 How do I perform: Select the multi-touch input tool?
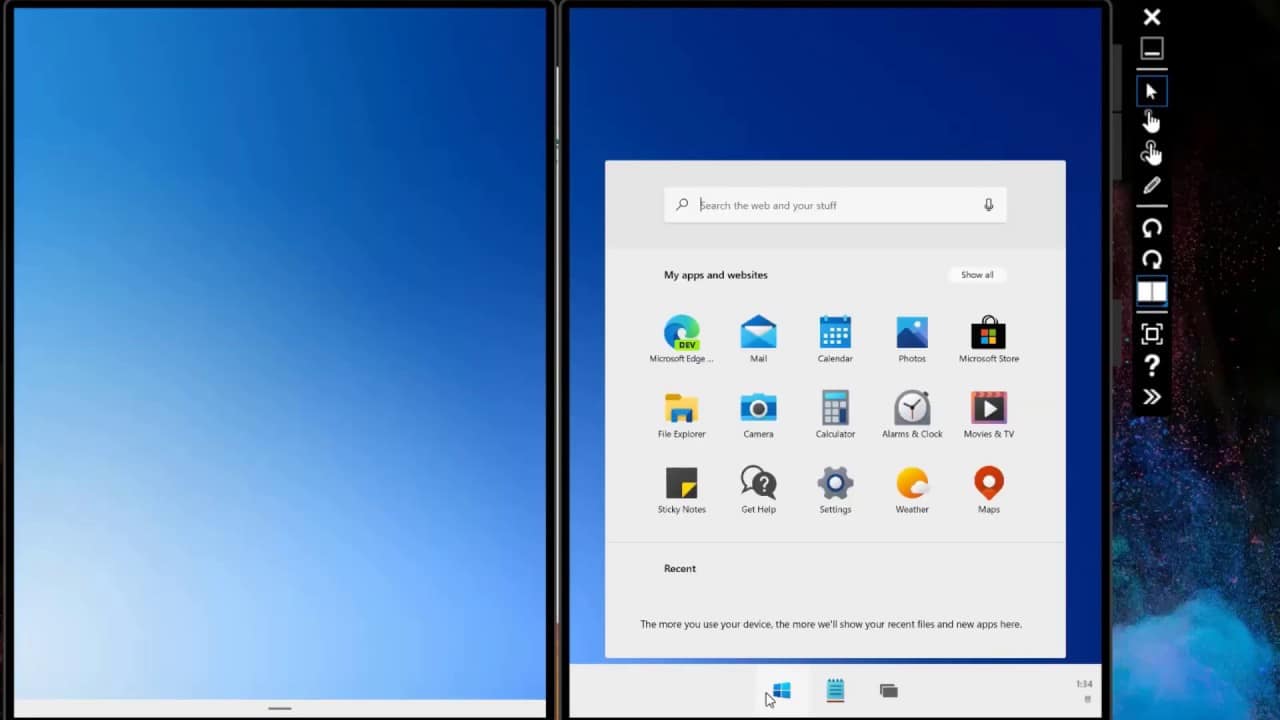point(1152,152)
